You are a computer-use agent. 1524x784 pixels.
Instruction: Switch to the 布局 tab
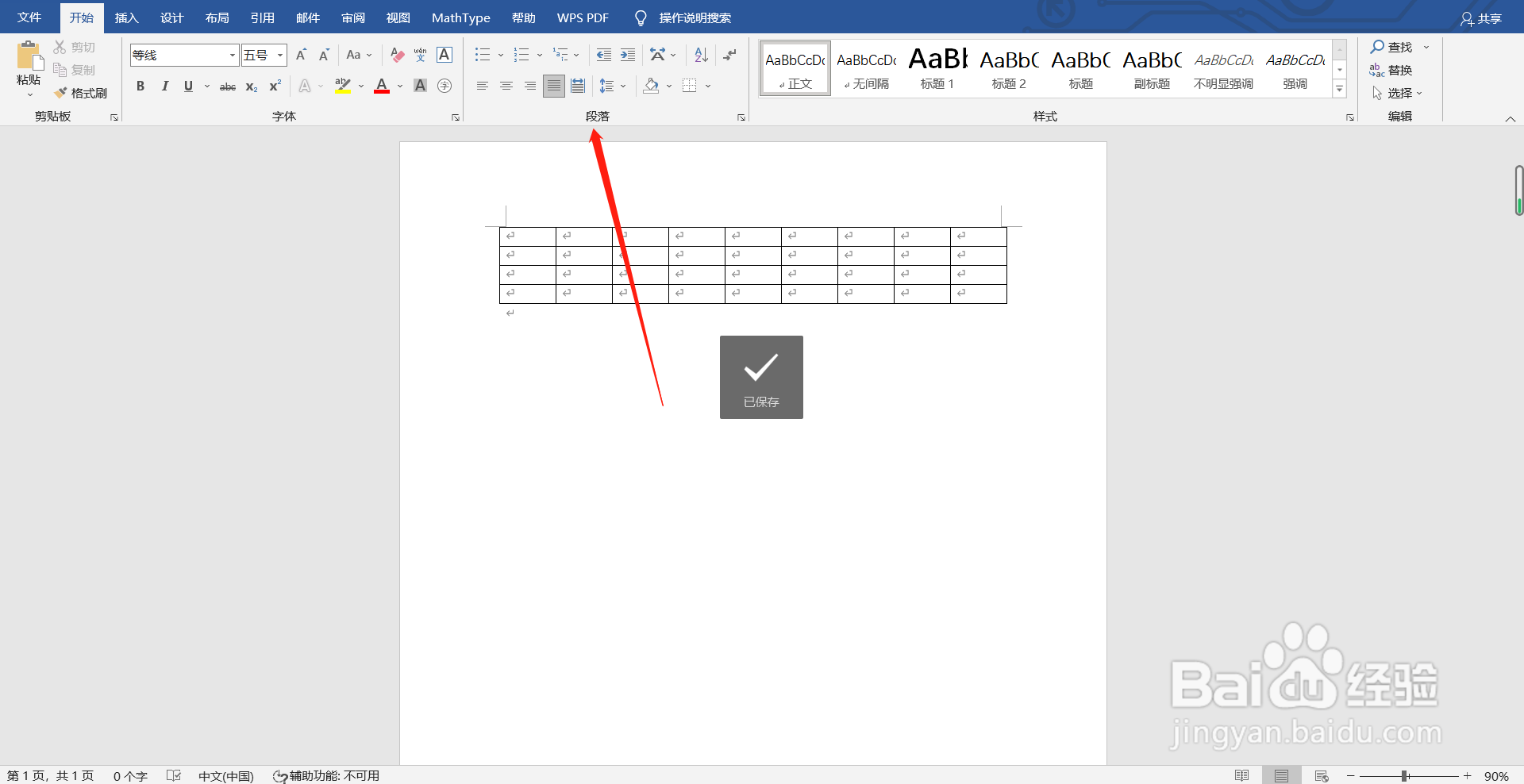217,17
